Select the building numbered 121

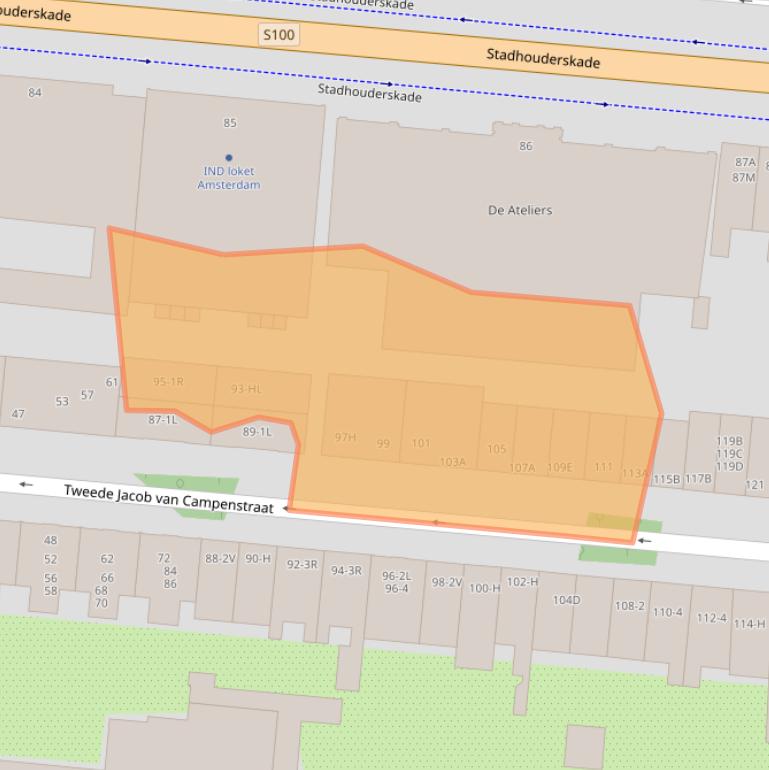[x=755, y=485]
